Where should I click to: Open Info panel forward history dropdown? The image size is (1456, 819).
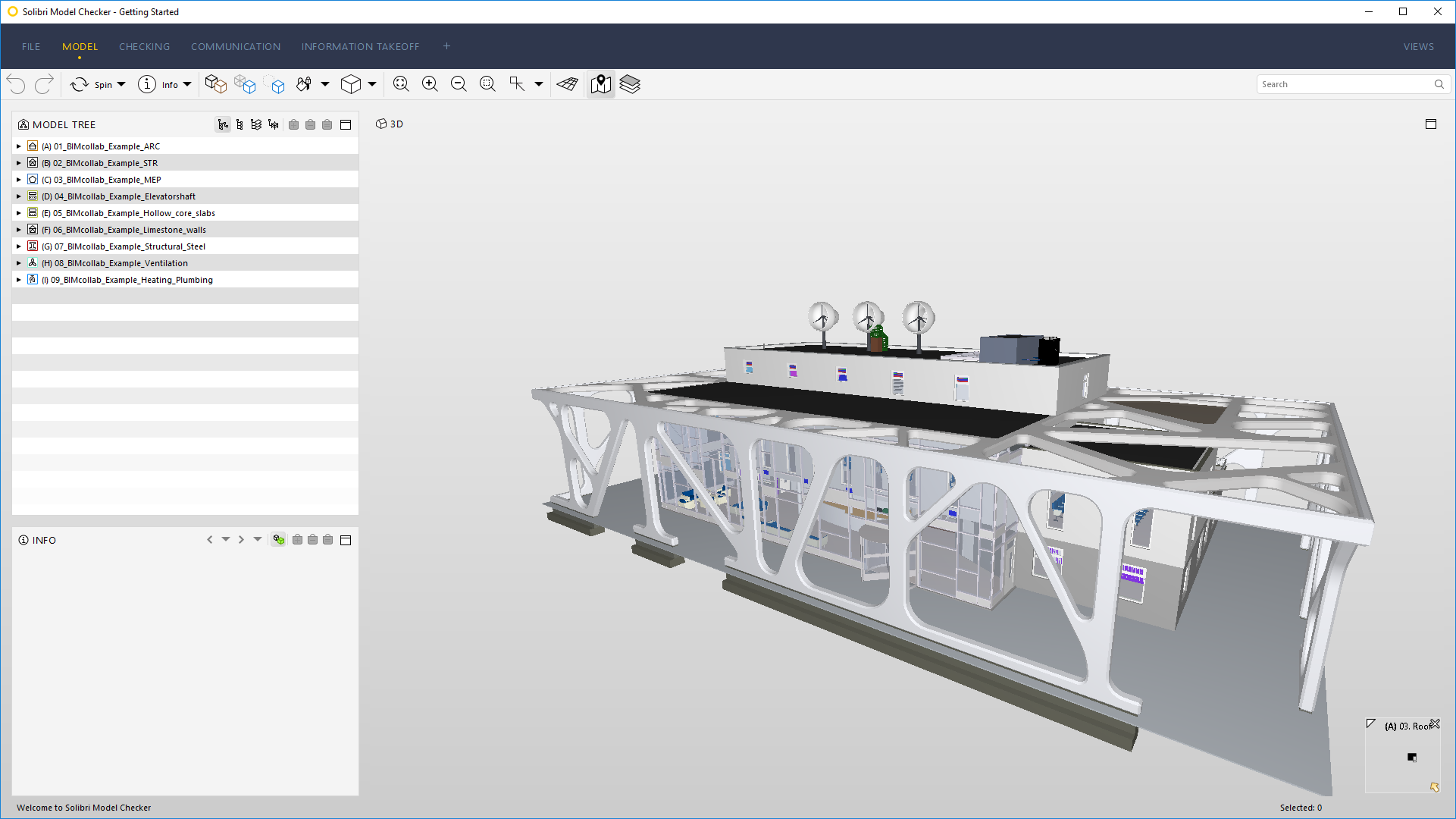[258, 540]
